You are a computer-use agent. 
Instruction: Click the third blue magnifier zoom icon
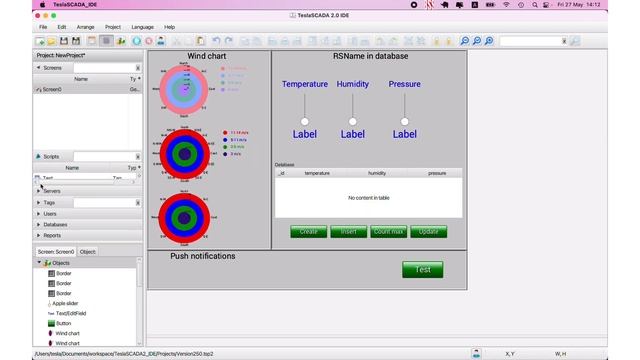[489, 41]
